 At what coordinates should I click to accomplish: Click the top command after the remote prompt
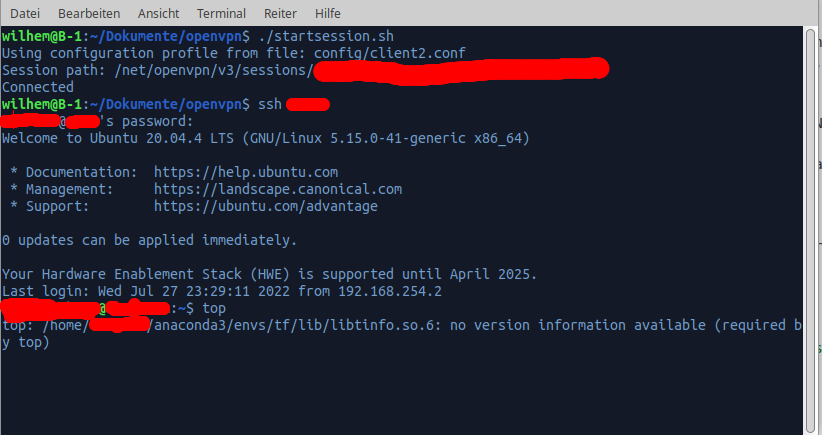(x=214, y=308)
